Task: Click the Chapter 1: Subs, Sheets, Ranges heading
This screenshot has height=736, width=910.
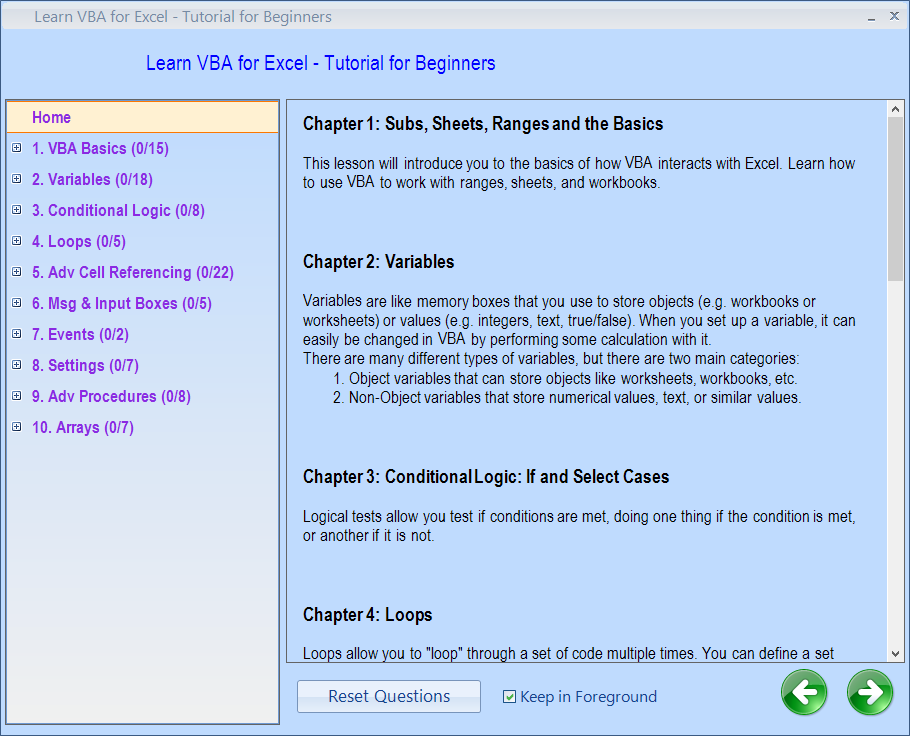Action: pos(483,124)
